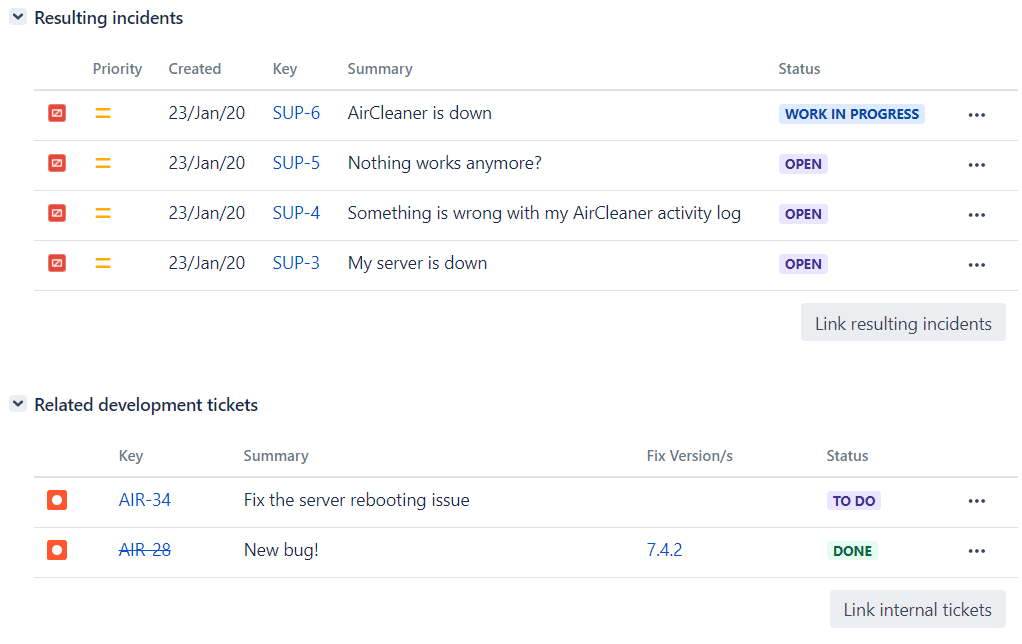Screen dimensions: 1022x644
Task: Click the bug icon next to AIR-28
Action: pos(57,551)
